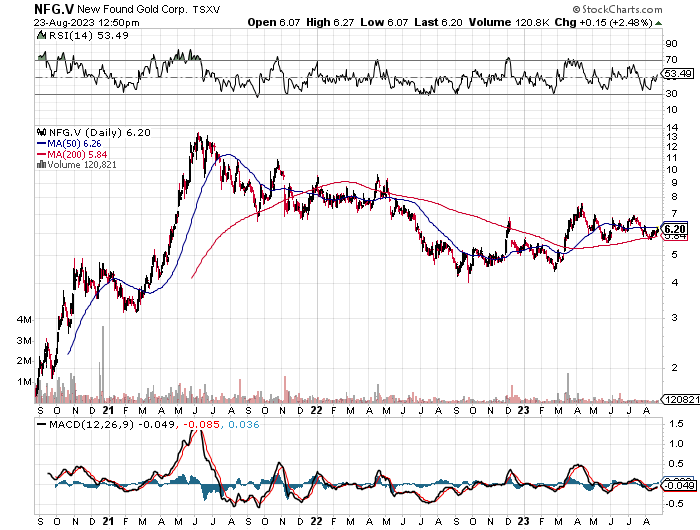Click the 6.20 last price tag on price axis
The height and width of the screenshot is (530, 700).
click(675, 230)
